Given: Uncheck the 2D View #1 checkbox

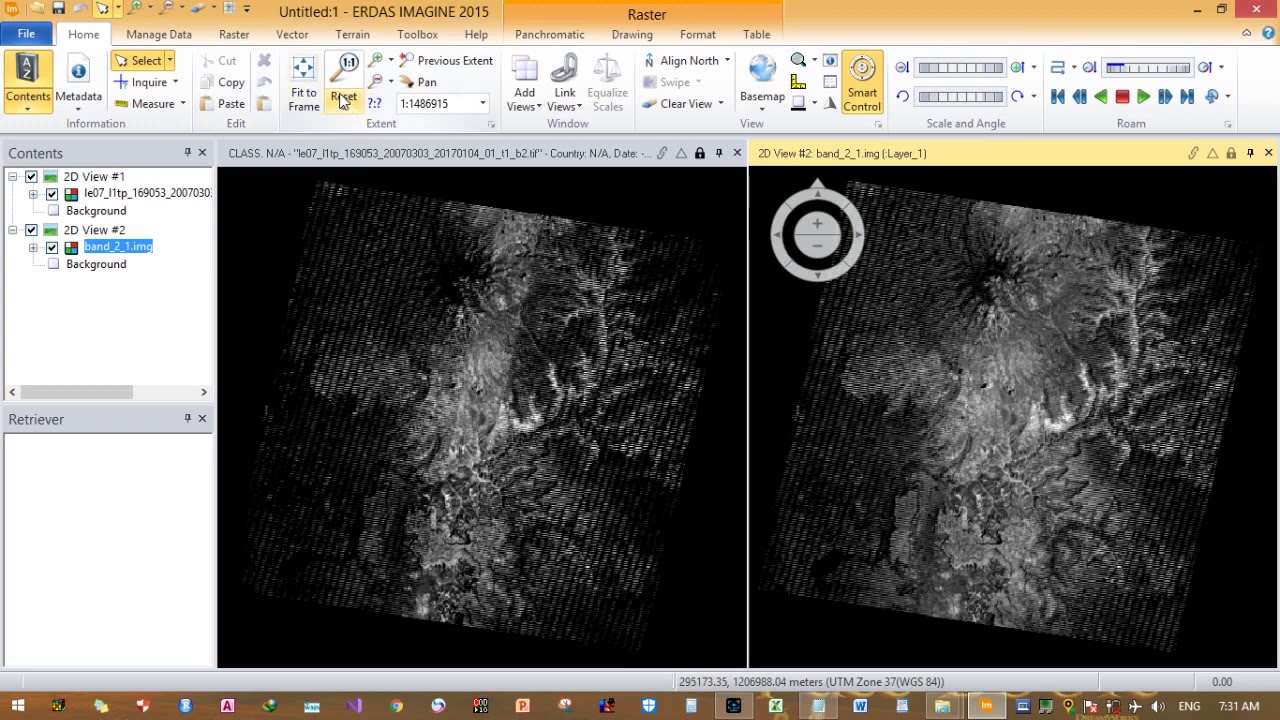Looking at the screenshot, I should coord(31,176).
